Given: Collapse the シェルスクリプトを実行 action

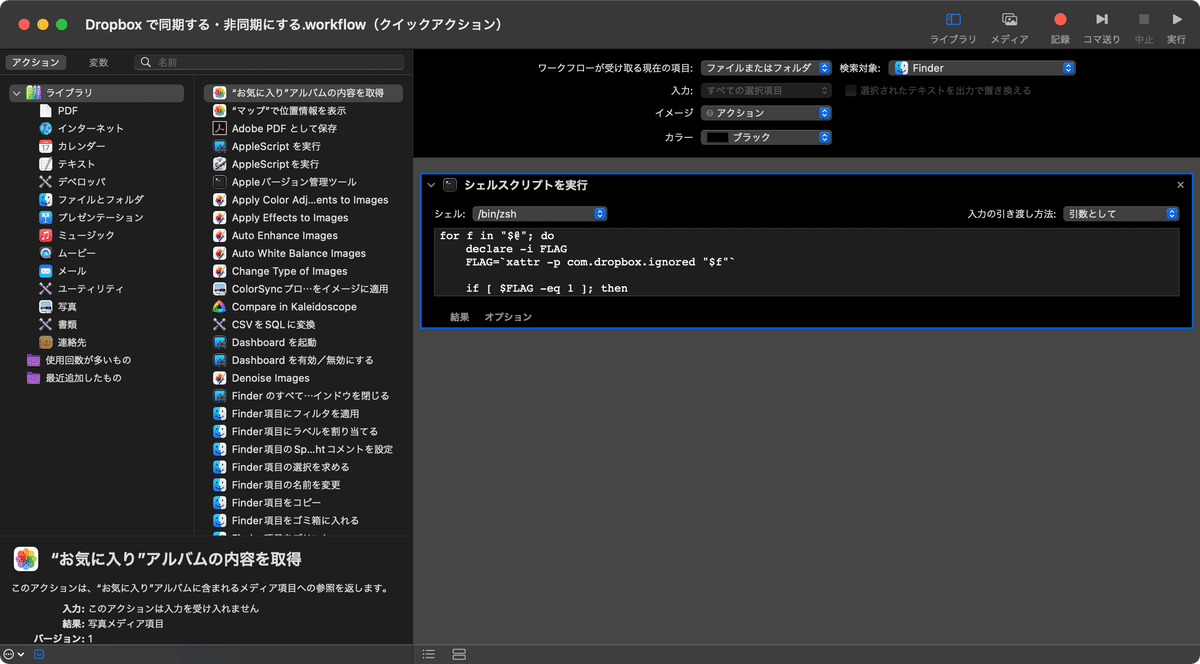Looking at the screenshot, I should pyautogui.click(x=431, y=185).
